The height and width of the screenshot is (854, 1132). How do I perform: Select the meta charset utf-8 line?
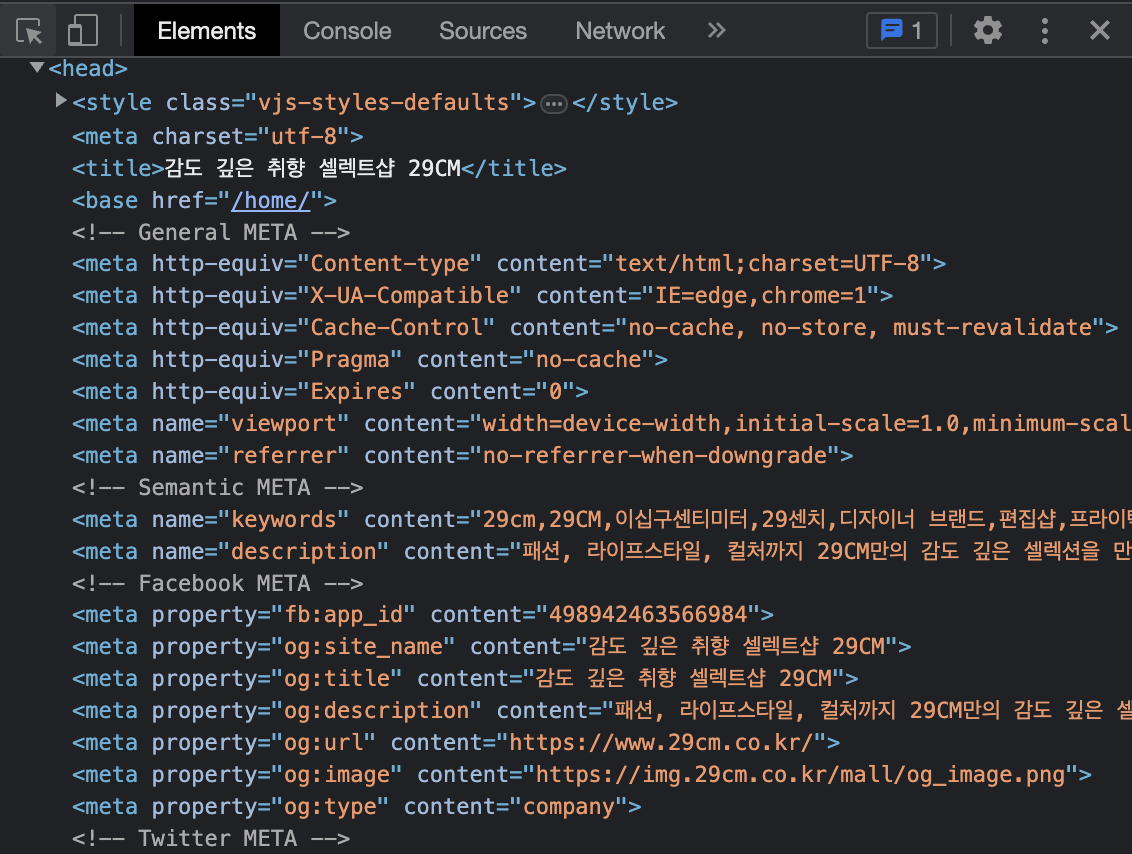pos(217,136)
